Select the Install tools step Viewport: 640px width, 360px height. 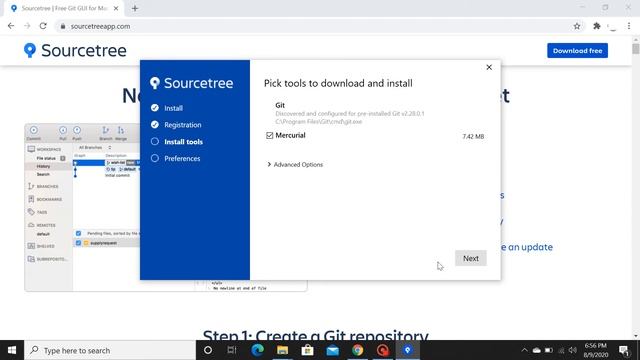[177, 142]
